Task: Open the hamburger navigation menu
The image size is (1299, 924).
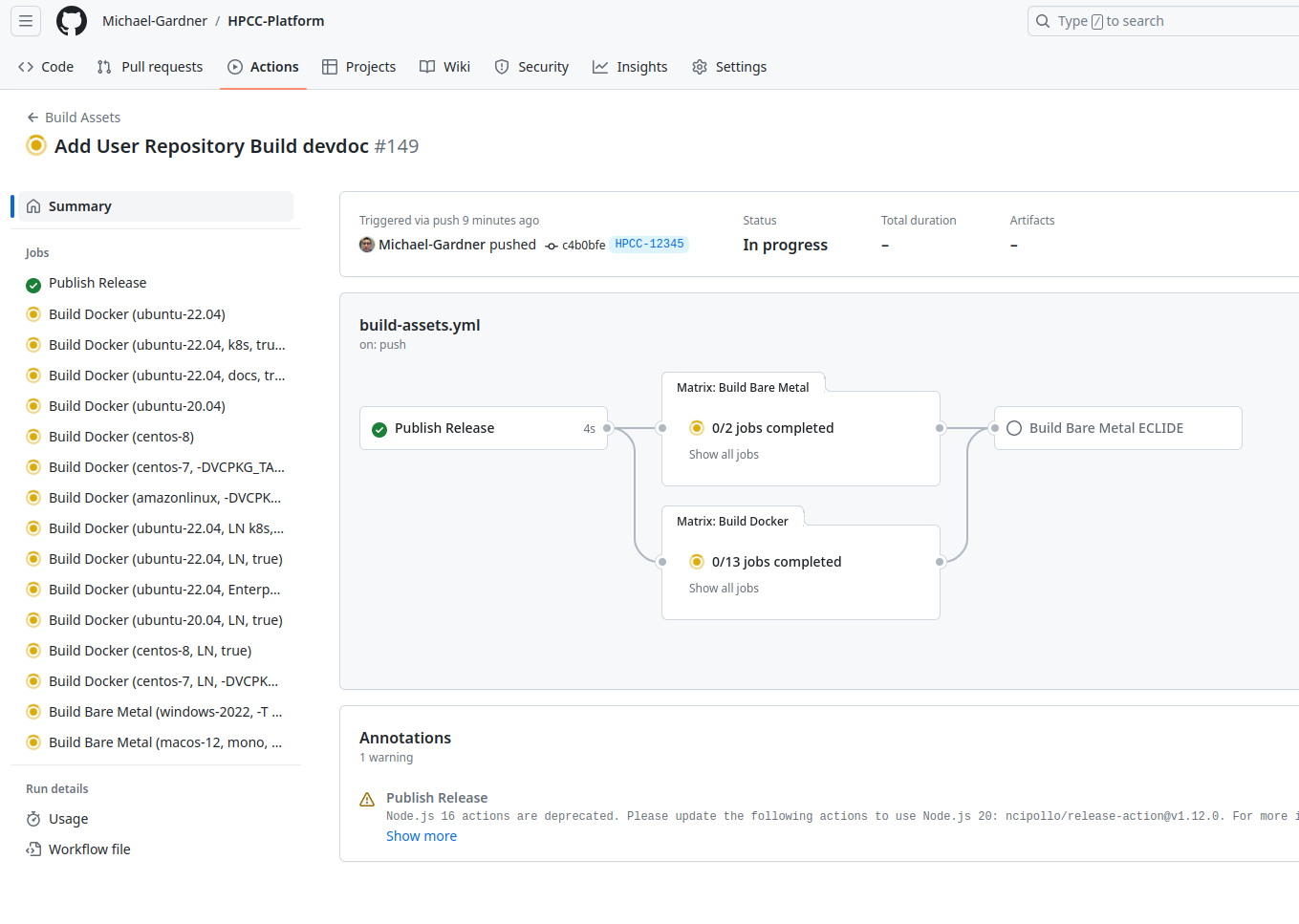Action: pyautogui.click(x=26, y=21)
